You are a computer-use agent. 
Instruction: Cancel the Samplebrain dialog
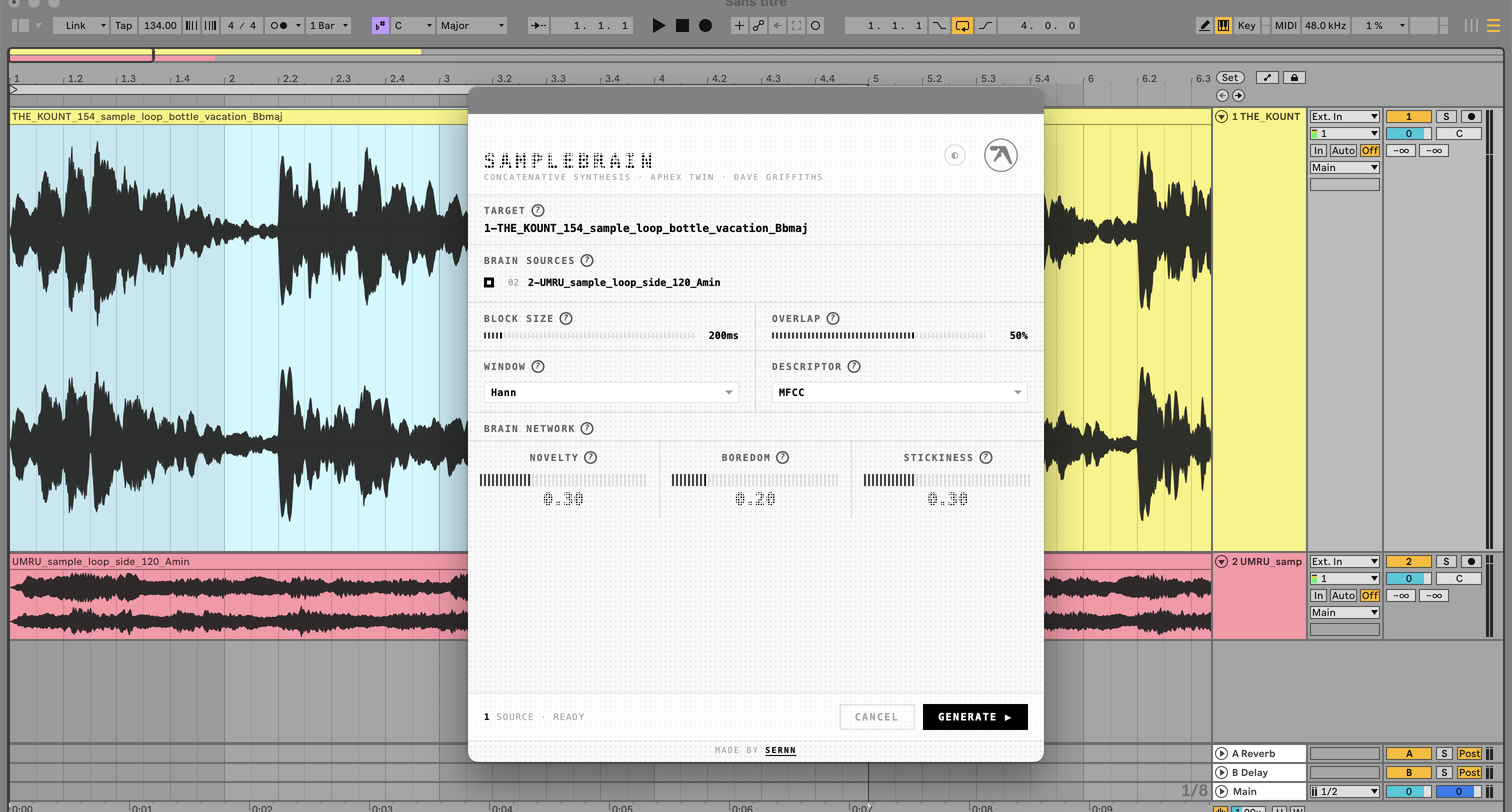(877, 717)
